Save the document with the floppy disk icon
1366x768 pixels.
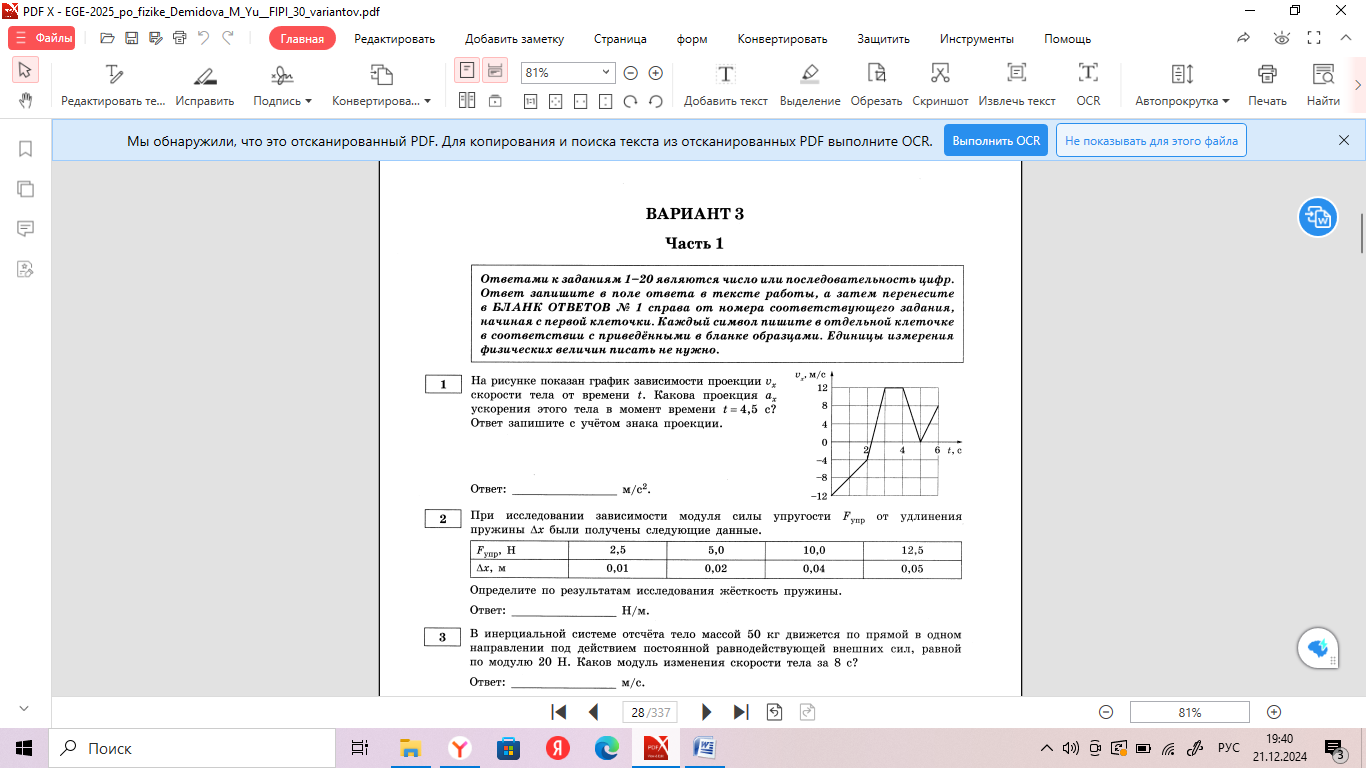click(131, 38)
